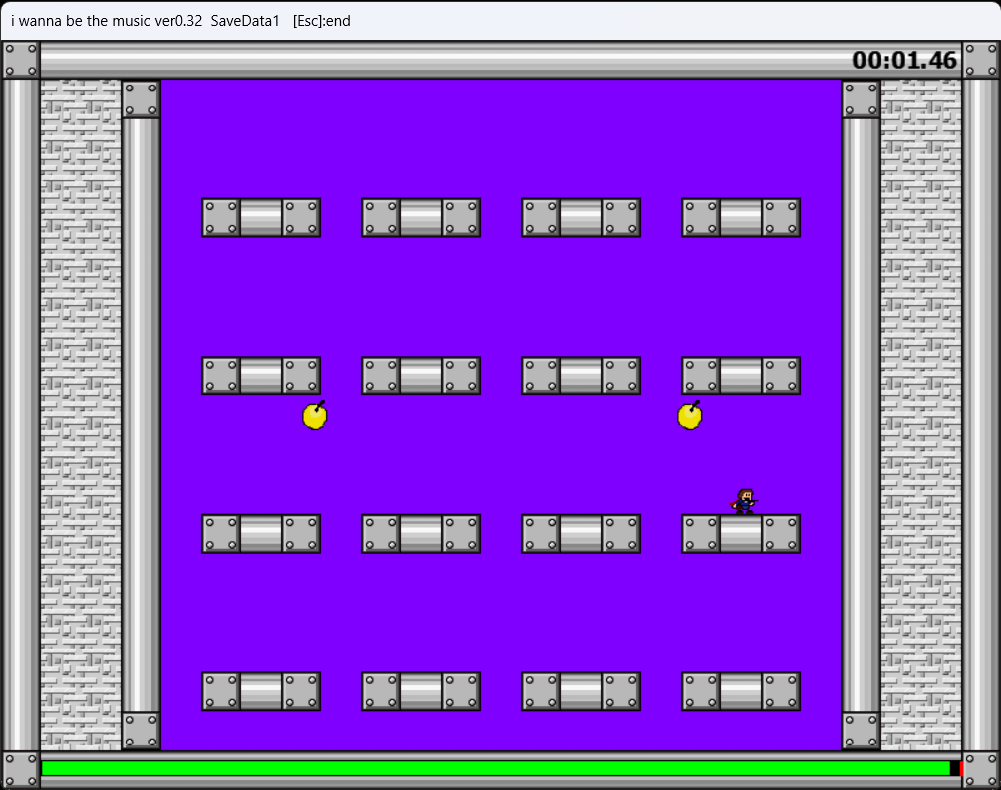Click the player character sprite

click(744, 502)
